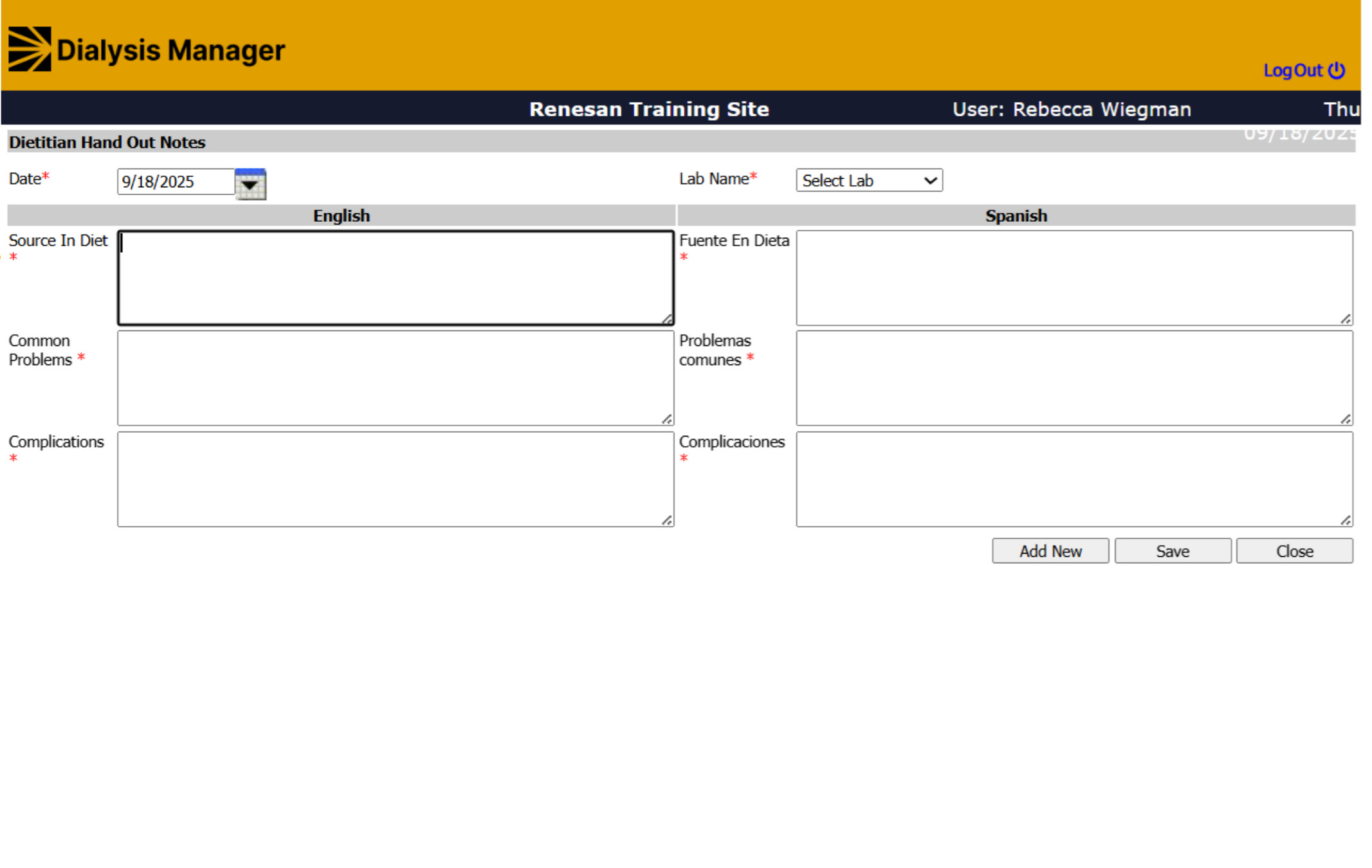This screenshot has height=868, width=1372.
Task: Click the Log Out power icon
Action: [1337, 70]
